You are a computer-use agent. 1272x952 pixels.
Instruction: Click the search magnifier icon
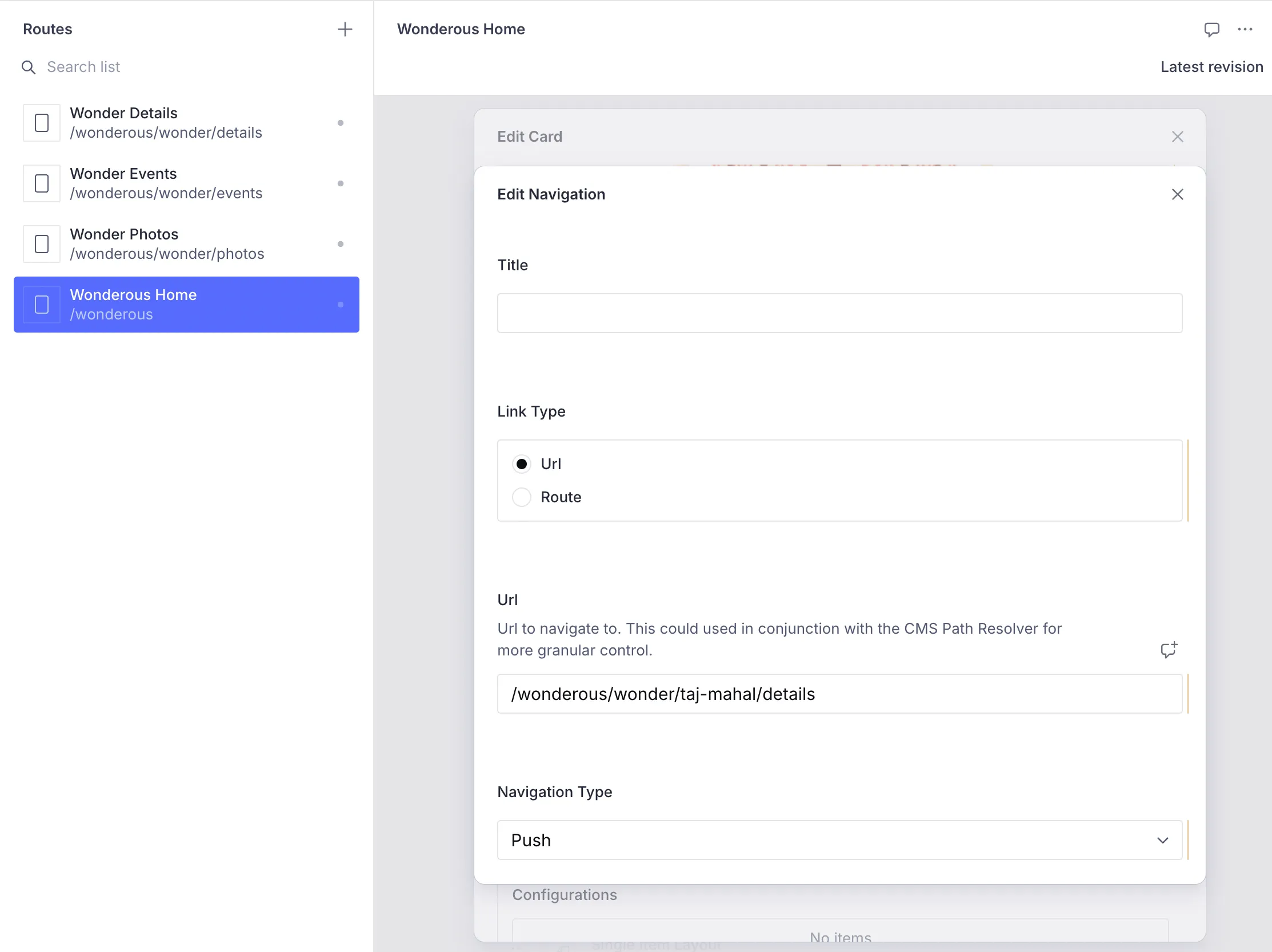tap(28, 67)
